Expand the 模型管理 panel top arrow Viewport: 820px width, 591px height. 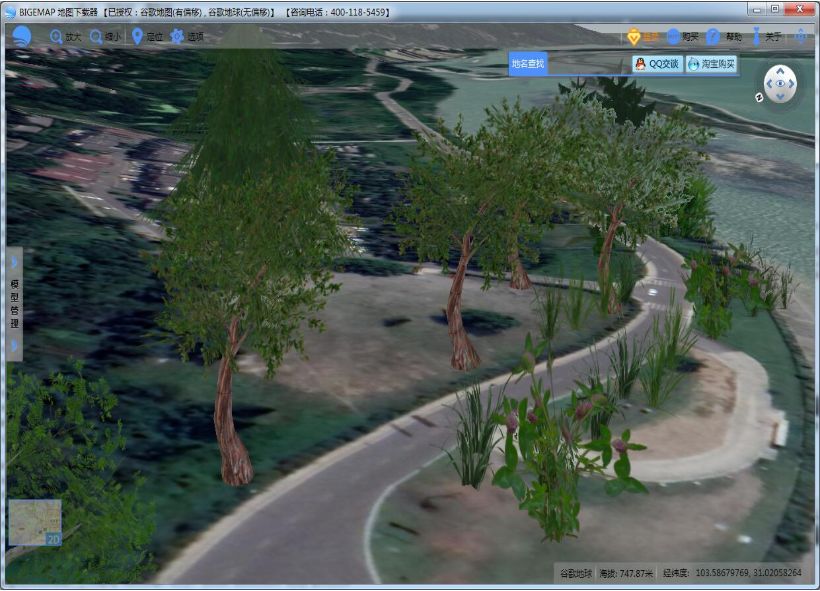point(14,262)
